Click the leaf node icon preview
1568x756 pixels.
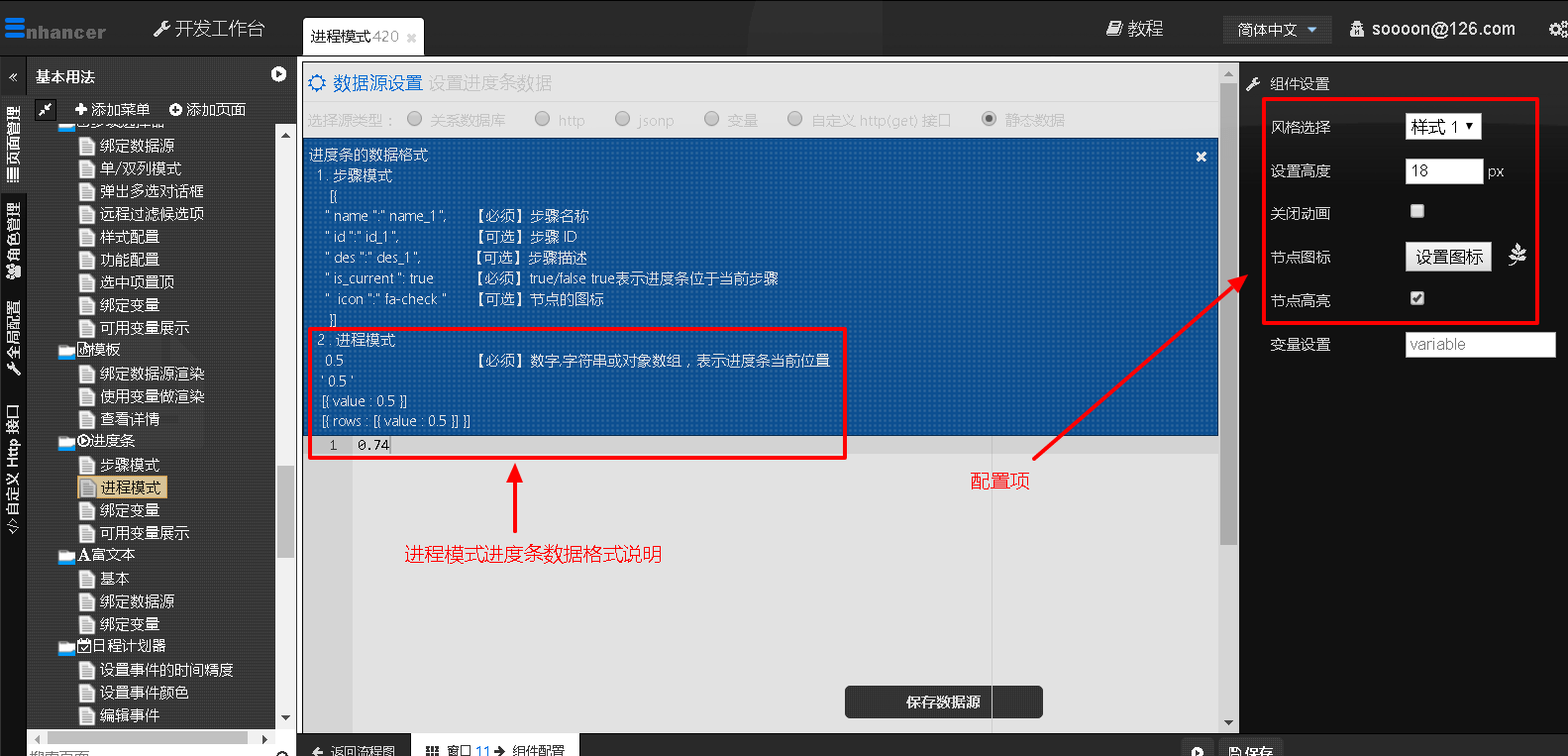tap(1516, 256)
